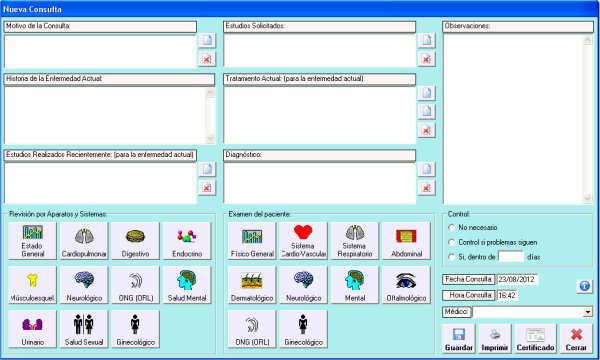Click the Historia de la Enfermedad scrollbar
The image size is (600, 360).
211,116
